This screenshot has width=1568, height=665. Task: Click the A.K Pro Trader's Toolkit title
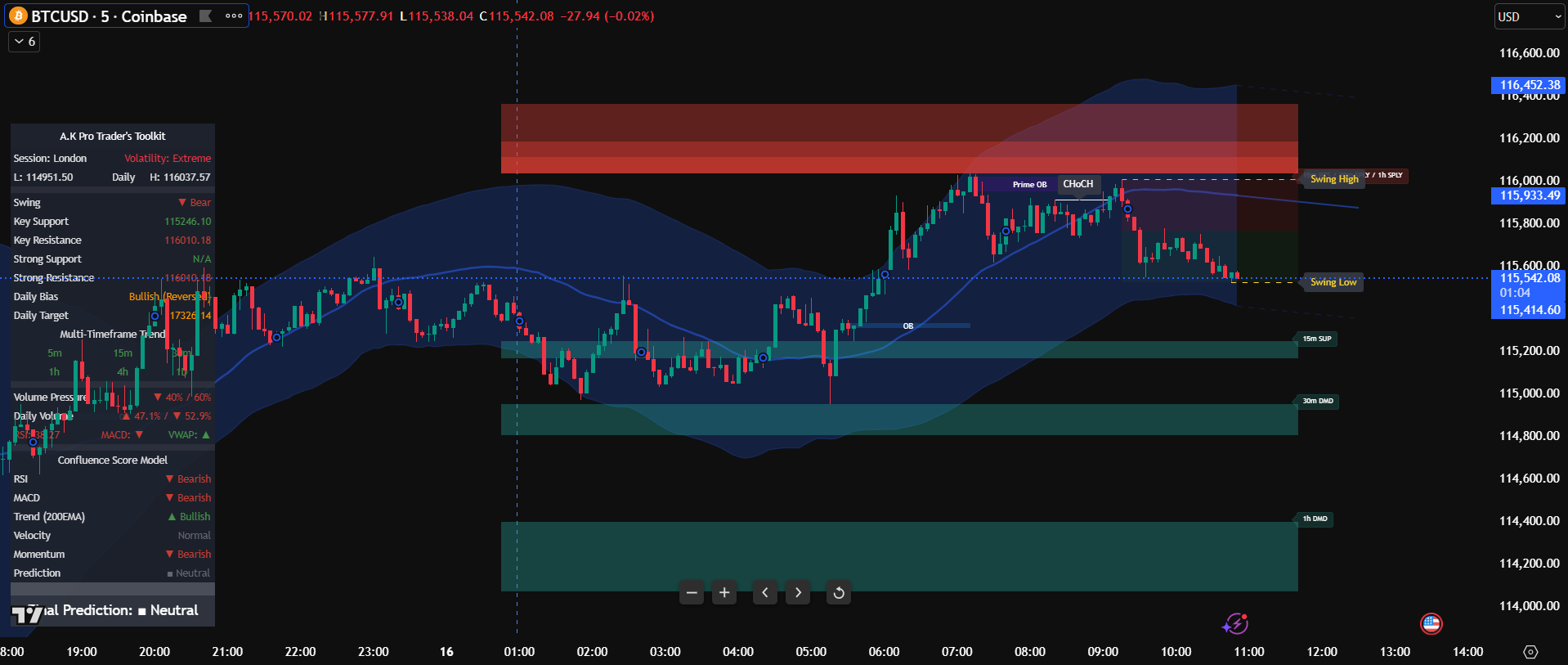[x=113, y=137]
